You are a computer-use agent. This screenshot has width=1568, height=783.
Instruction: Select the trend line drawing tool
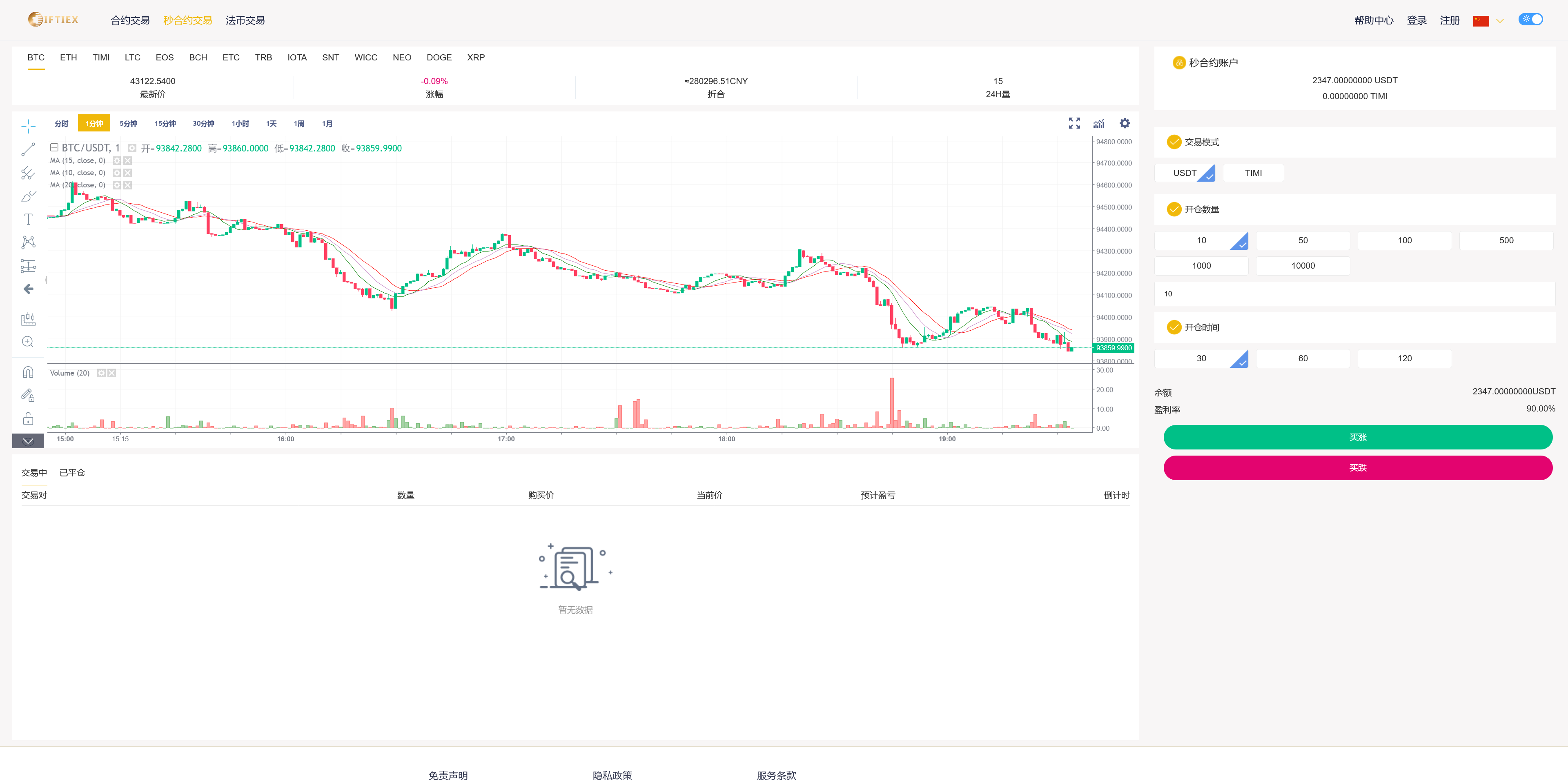[28, 150]
